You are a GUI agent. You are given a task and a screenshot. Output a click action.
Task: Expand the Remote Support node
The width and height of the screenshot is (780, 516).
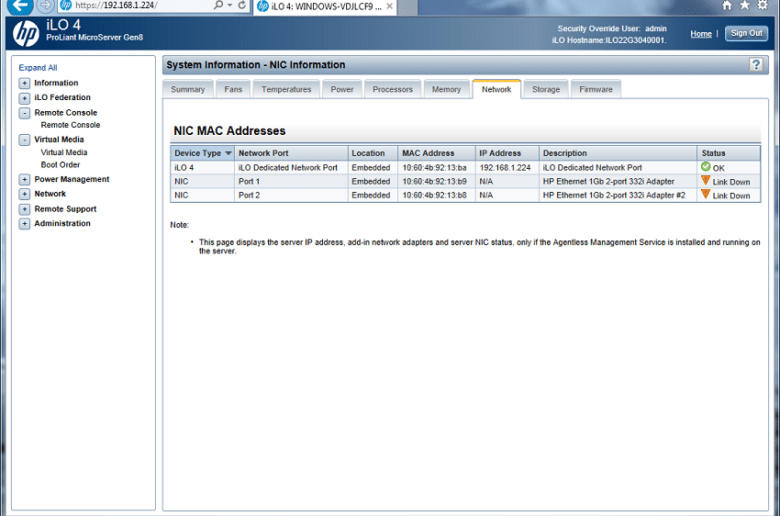point(24,209)
